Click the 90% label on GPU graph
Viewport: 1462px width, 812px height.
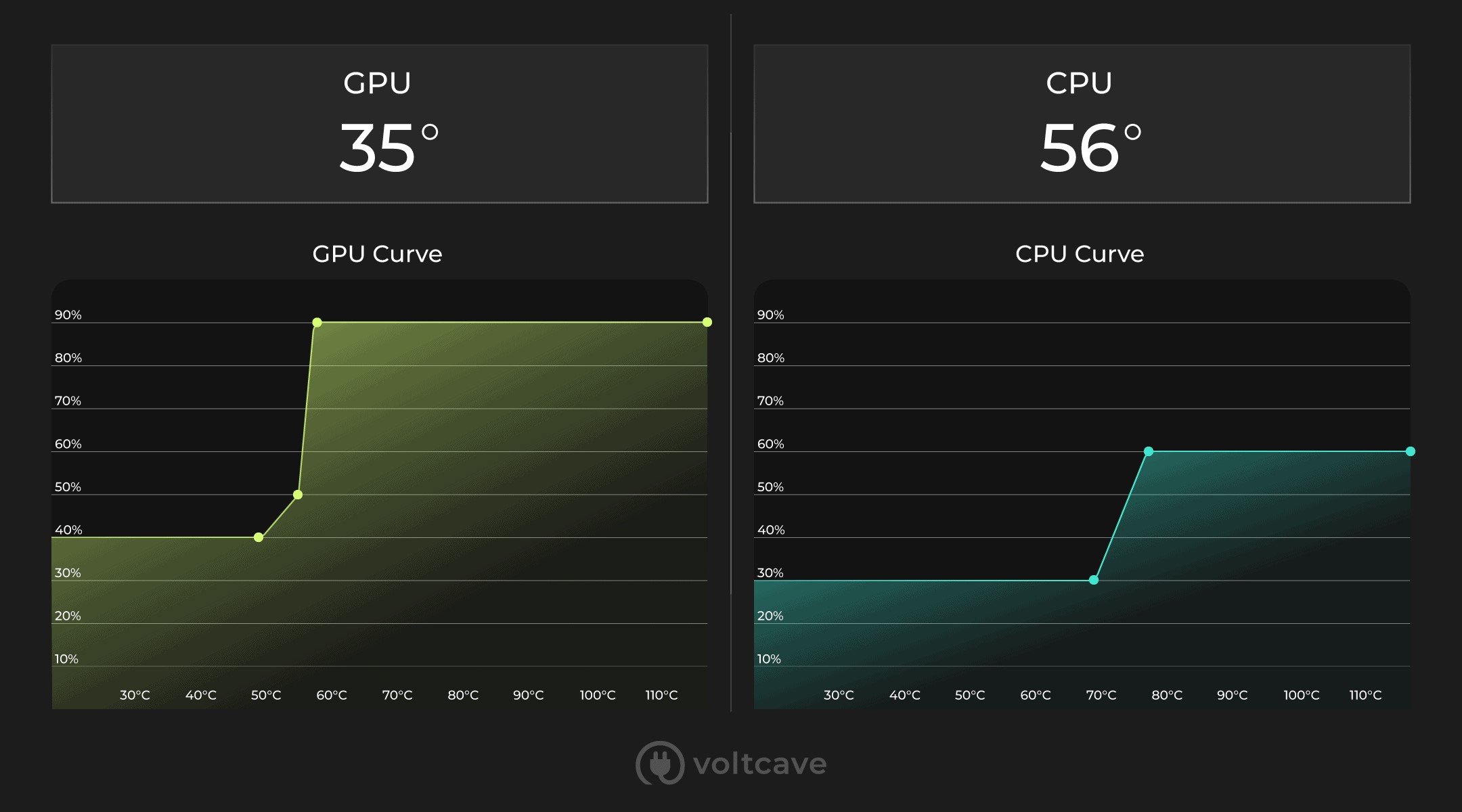(68, 315)
